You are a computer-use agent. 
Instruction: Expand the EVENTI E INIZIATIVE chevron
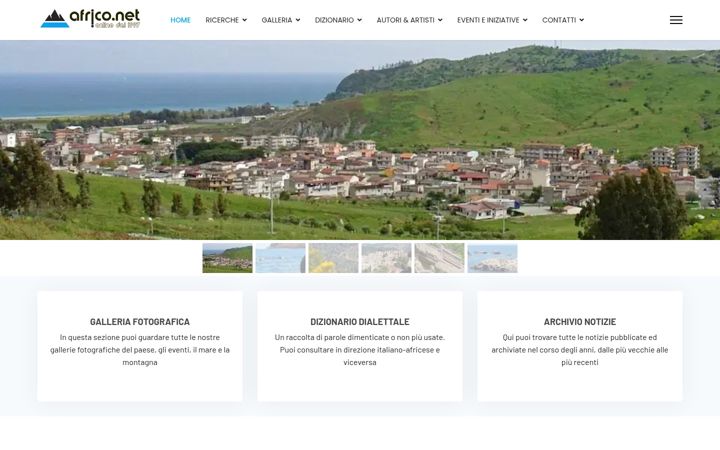(x=525, y=20)
